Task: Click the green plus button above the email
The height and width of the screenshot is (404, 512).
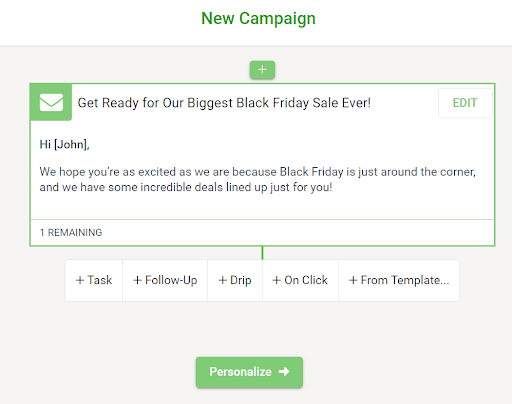Action: (262, 70)
